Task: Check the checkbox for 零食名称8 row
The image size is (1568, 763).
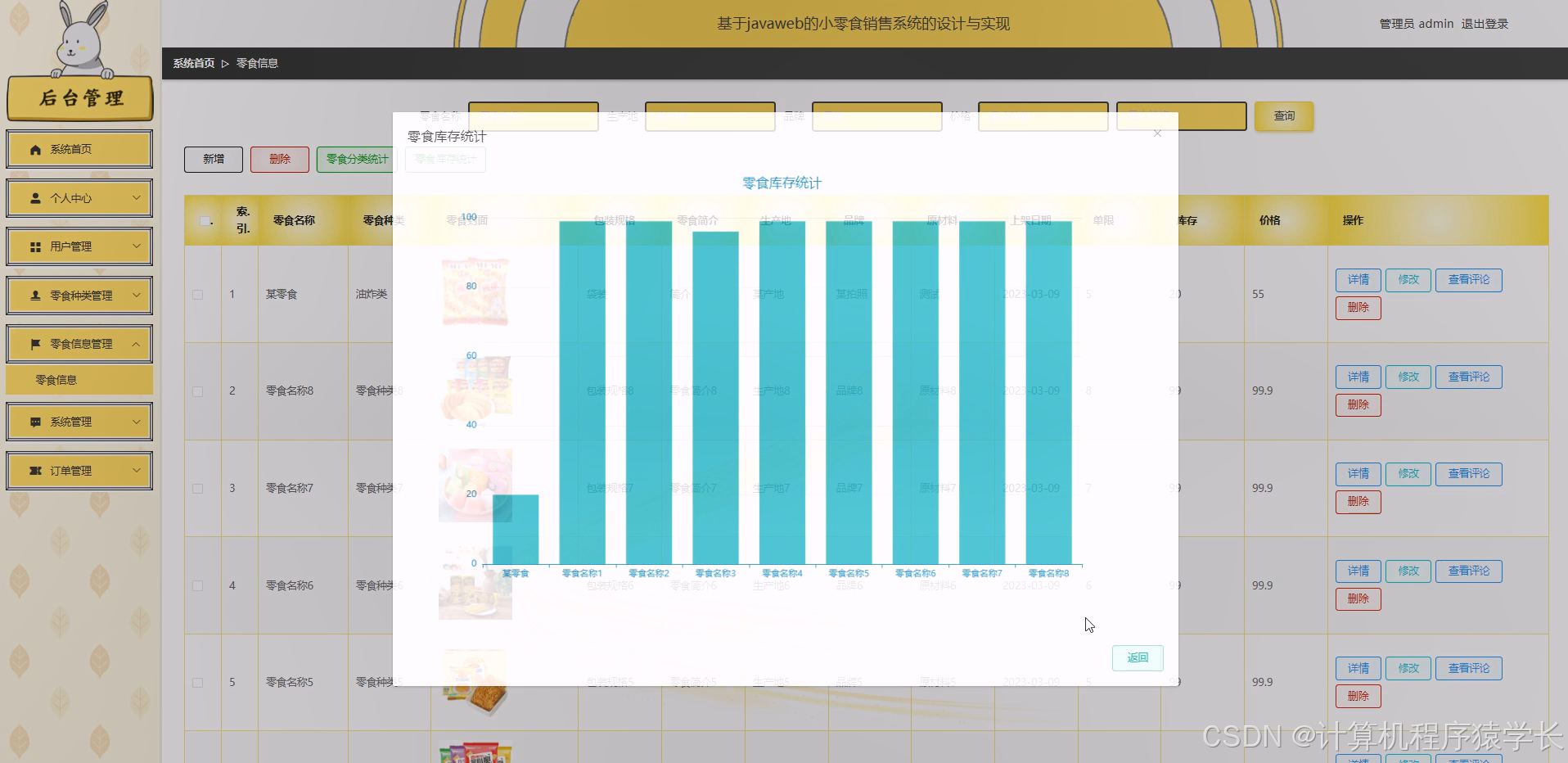Action: coord(197,391)
